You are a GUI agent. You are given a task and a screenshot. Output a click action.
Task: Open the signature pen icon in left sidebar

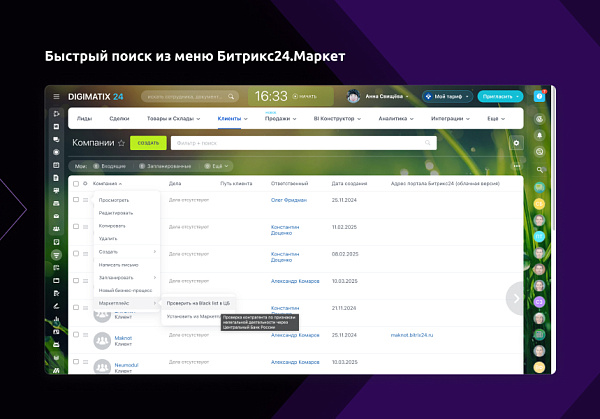pos(56,306)
